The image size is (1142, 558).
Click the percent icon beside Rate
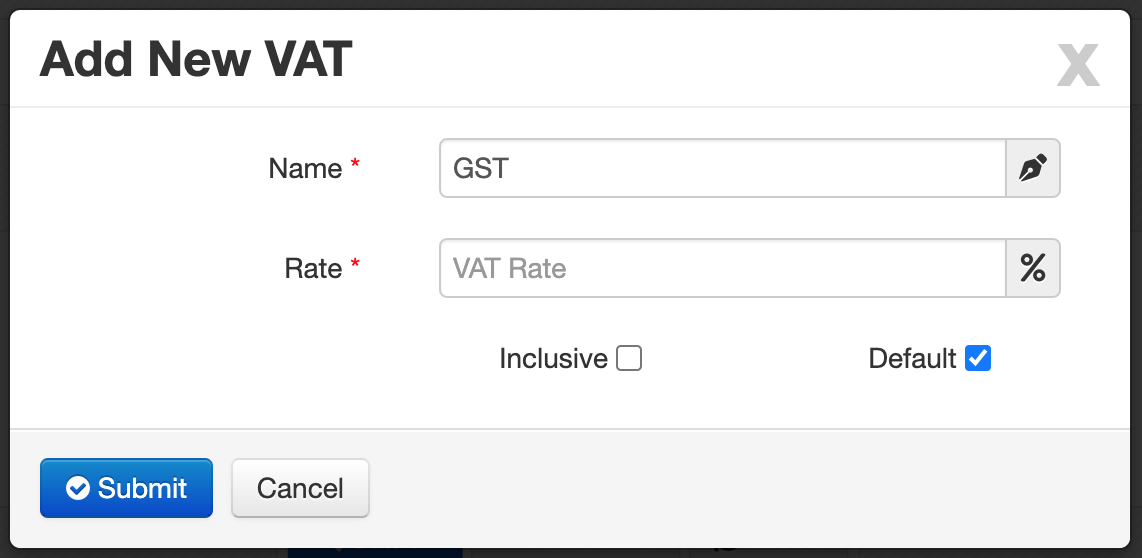pyautogui.click(x=1033, y=268)
